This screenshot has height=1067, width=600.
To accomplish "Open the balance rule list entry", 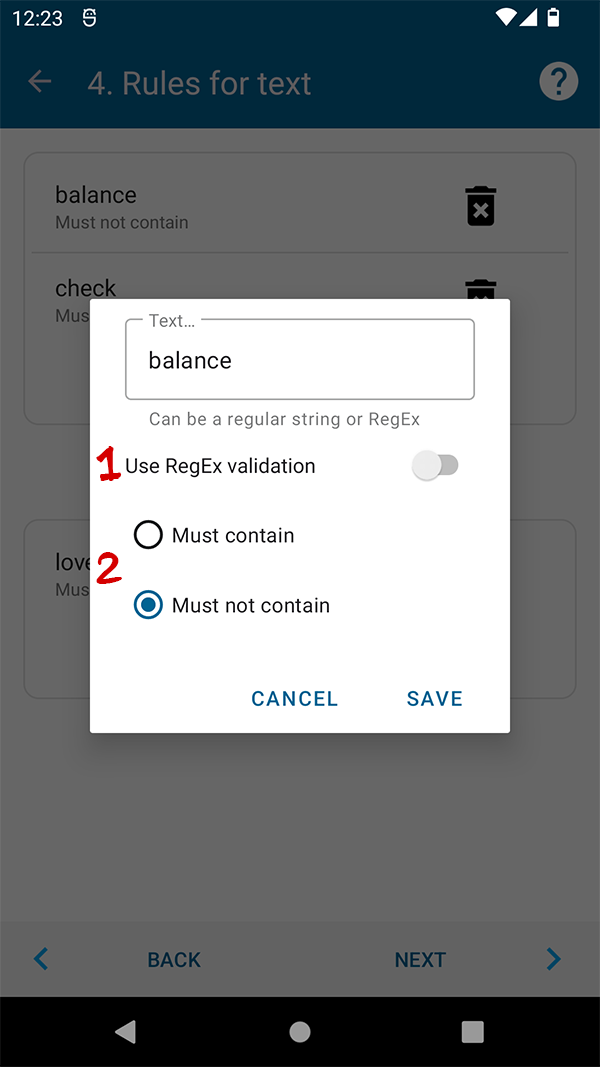I will [x=200, y=206].
